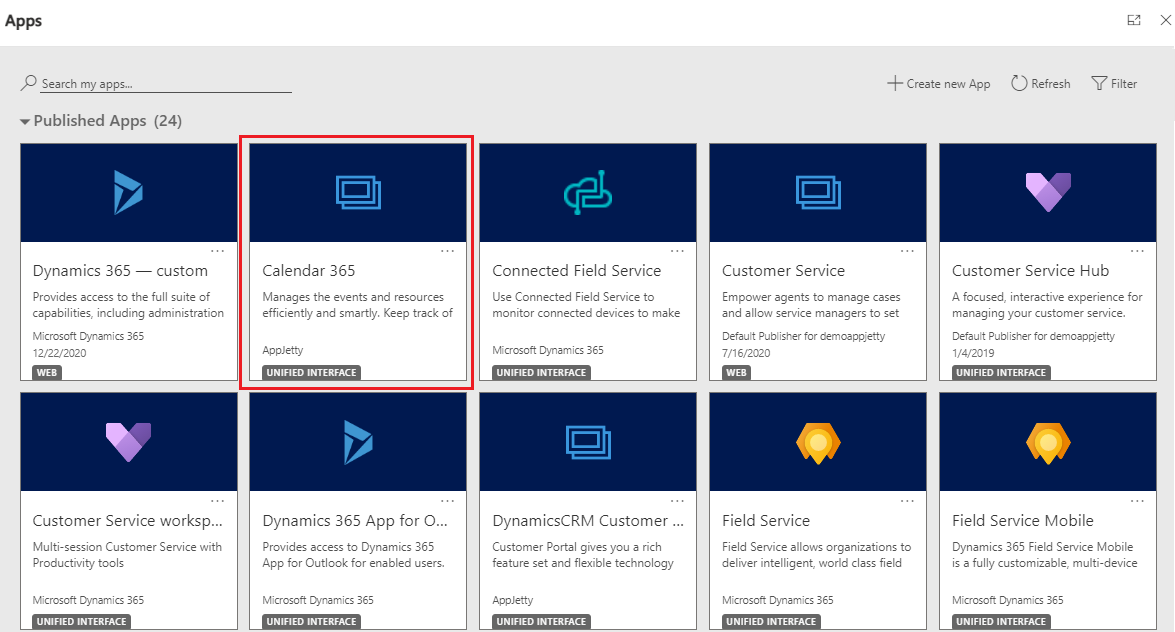Open the Connected Field Service title

click(576, 271)
